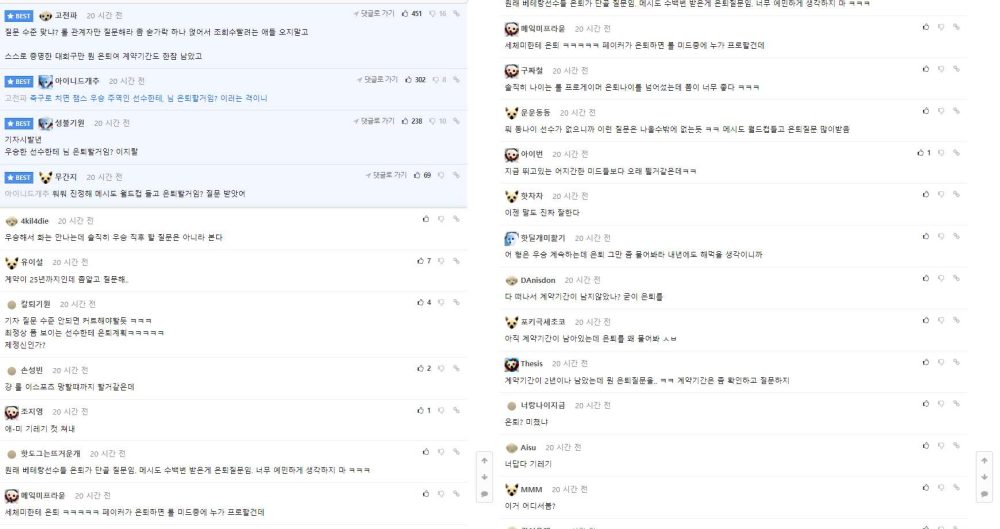Click the link icon on Aisu's comment
The width and height of the screenshot is (1000, 529).
(x=956, y=446)
